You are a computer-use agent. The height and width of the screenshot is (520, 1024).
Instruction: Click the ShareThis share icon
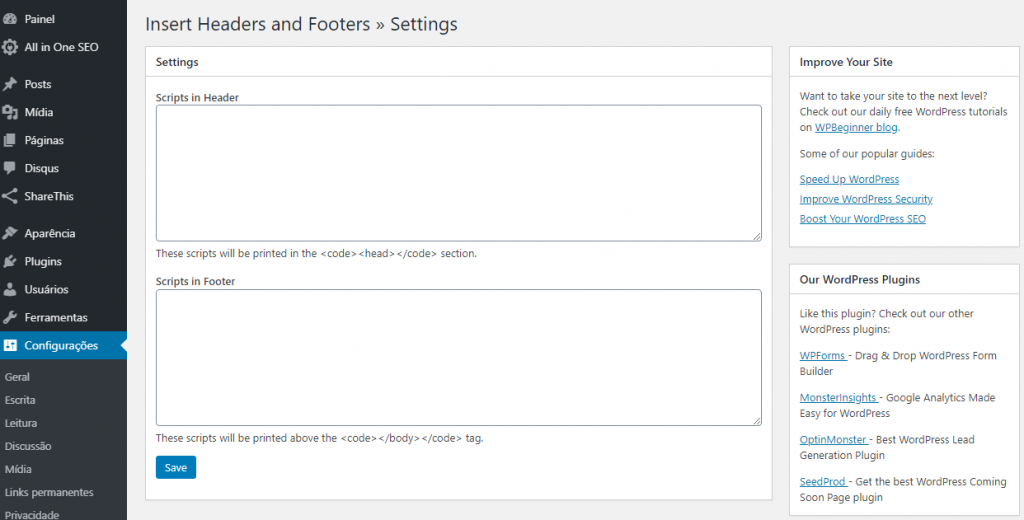click(9, 196)
